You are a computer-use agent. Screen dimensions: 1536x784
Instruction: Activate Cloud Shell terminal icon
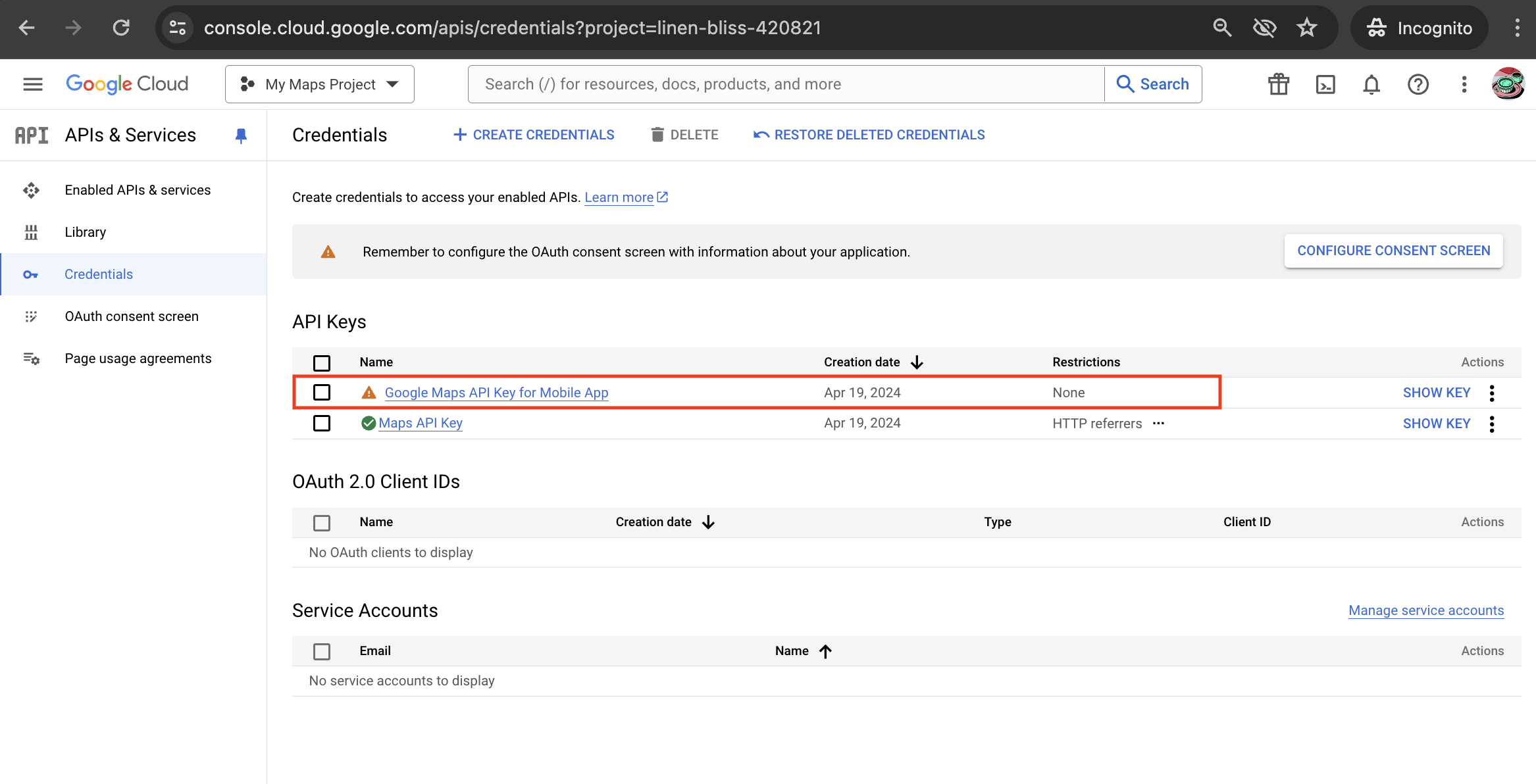coord(1325,84)
